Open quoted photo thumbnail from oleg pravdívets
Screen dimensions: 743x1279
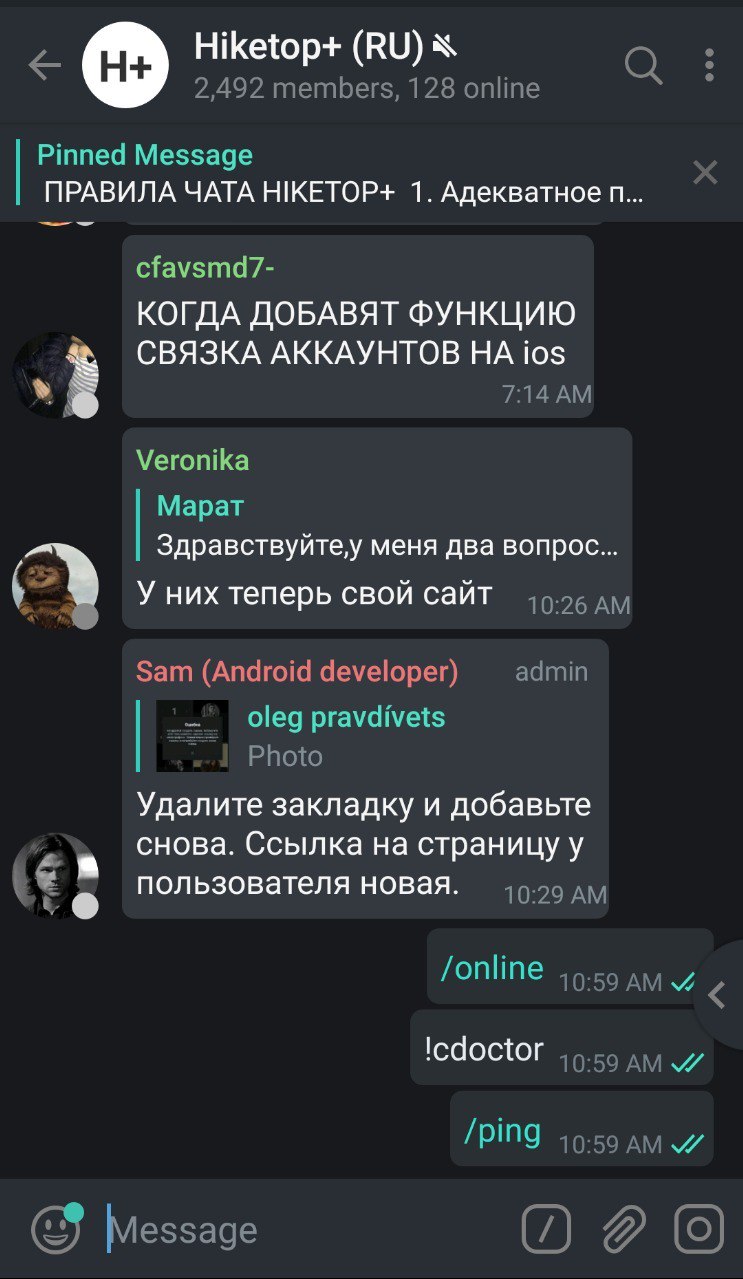[192, 736]
